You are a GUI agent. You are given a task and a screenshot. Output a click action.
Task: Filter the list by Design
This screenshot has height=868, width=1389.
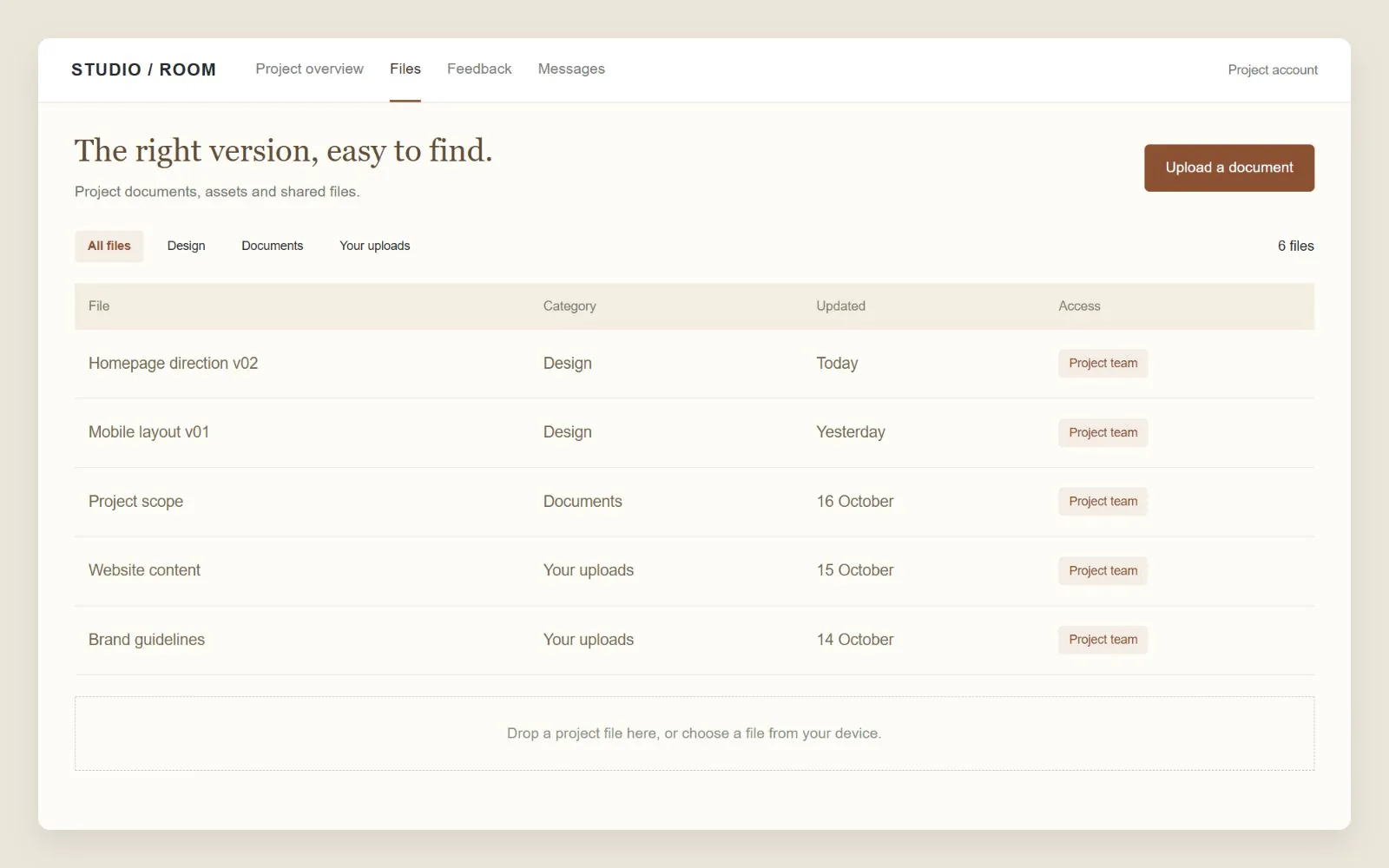(187, 246)
